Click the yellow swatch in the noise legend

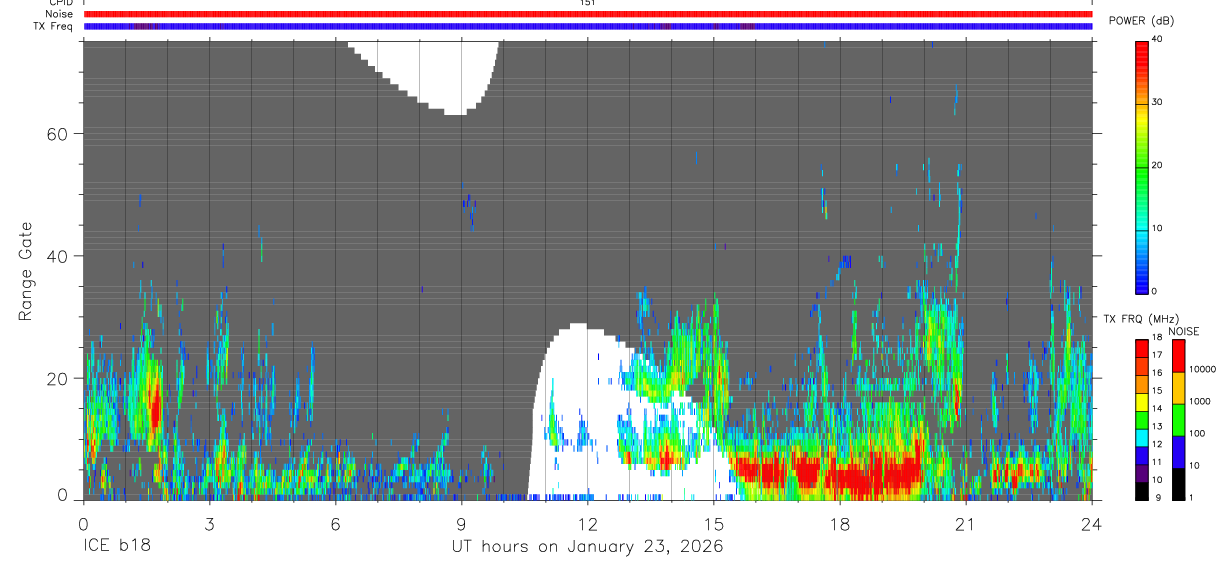(x=1179, y=388)
